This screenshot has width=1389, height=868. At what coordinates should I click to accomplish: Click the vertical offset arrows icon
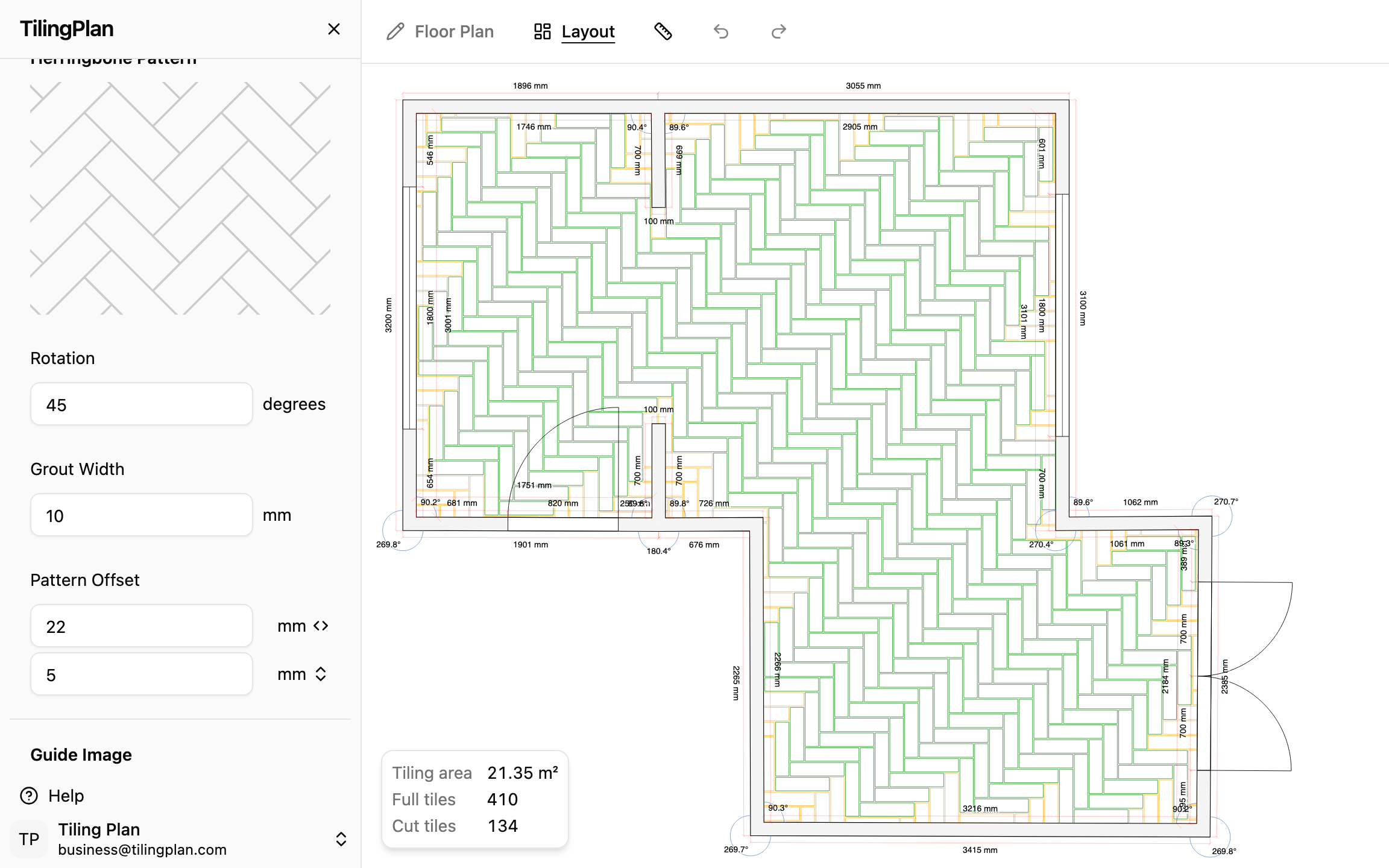(x=321, y=674)
